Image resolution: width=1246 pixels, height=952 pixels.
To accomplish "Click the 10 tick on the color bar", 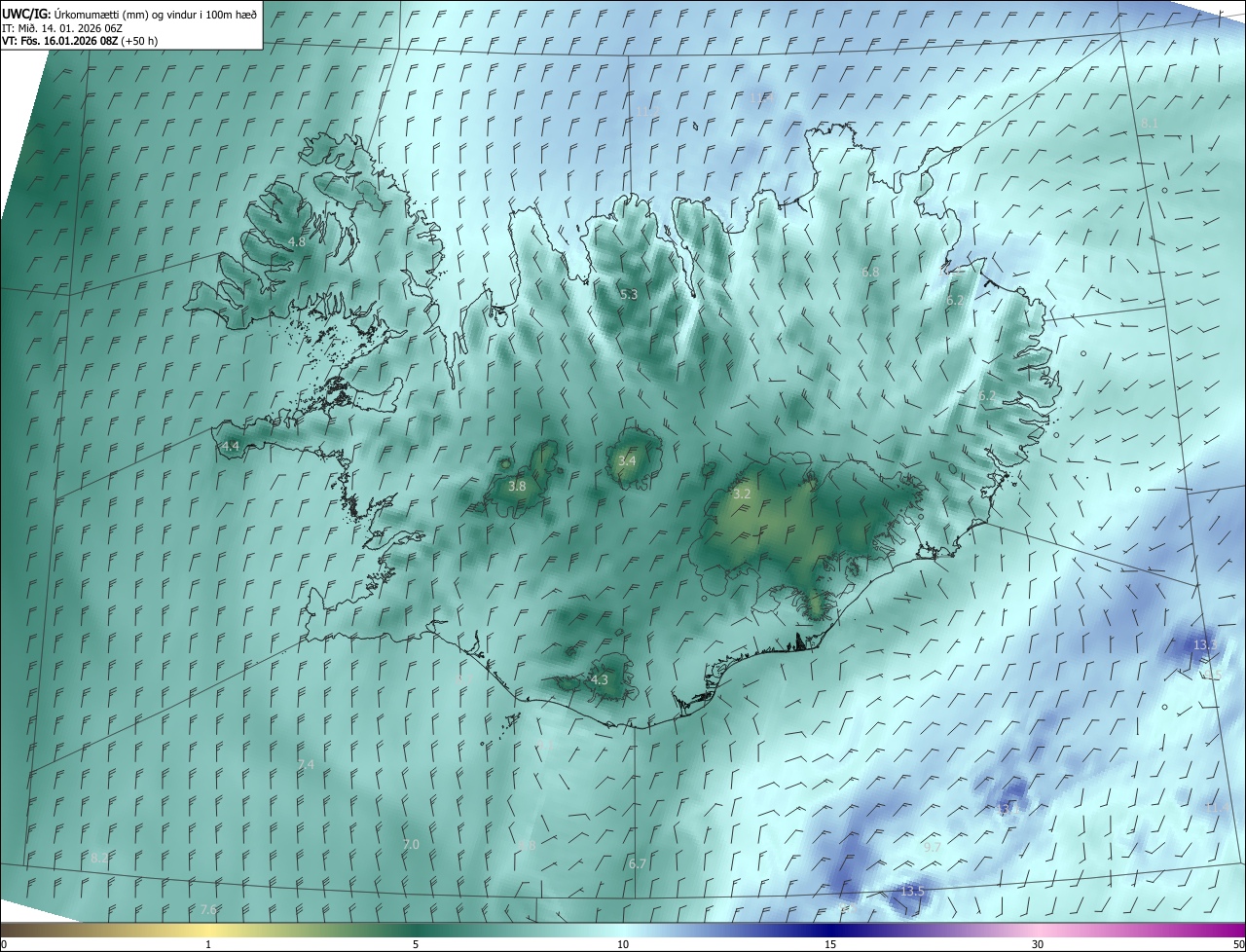I will point(623,944).
